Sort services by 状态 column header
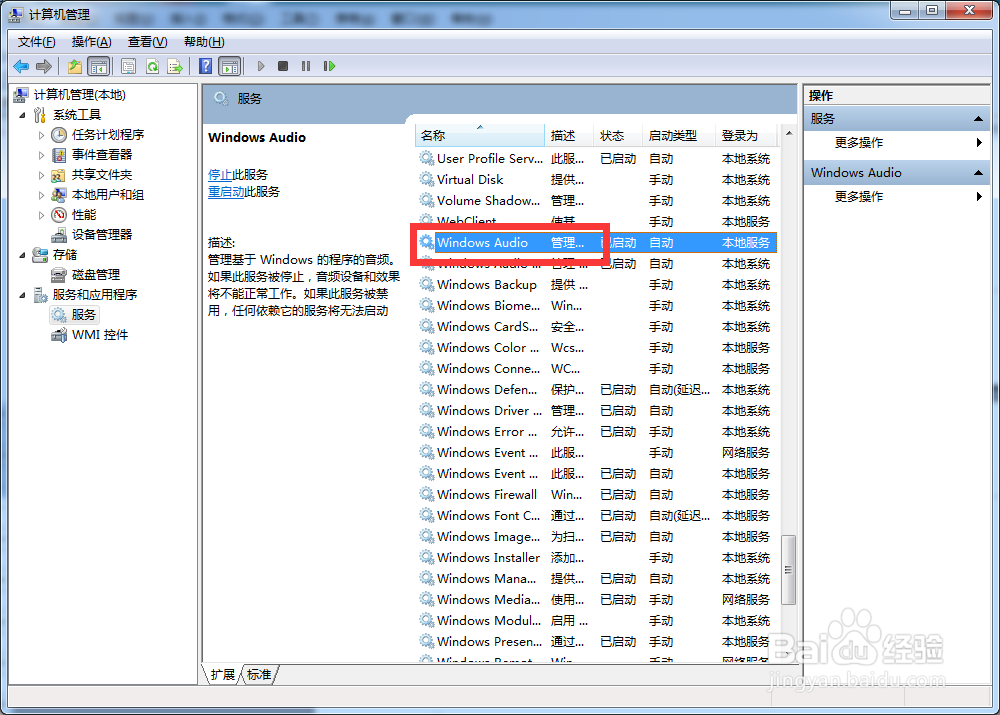The image size is (1000, 715). point(617,135)
